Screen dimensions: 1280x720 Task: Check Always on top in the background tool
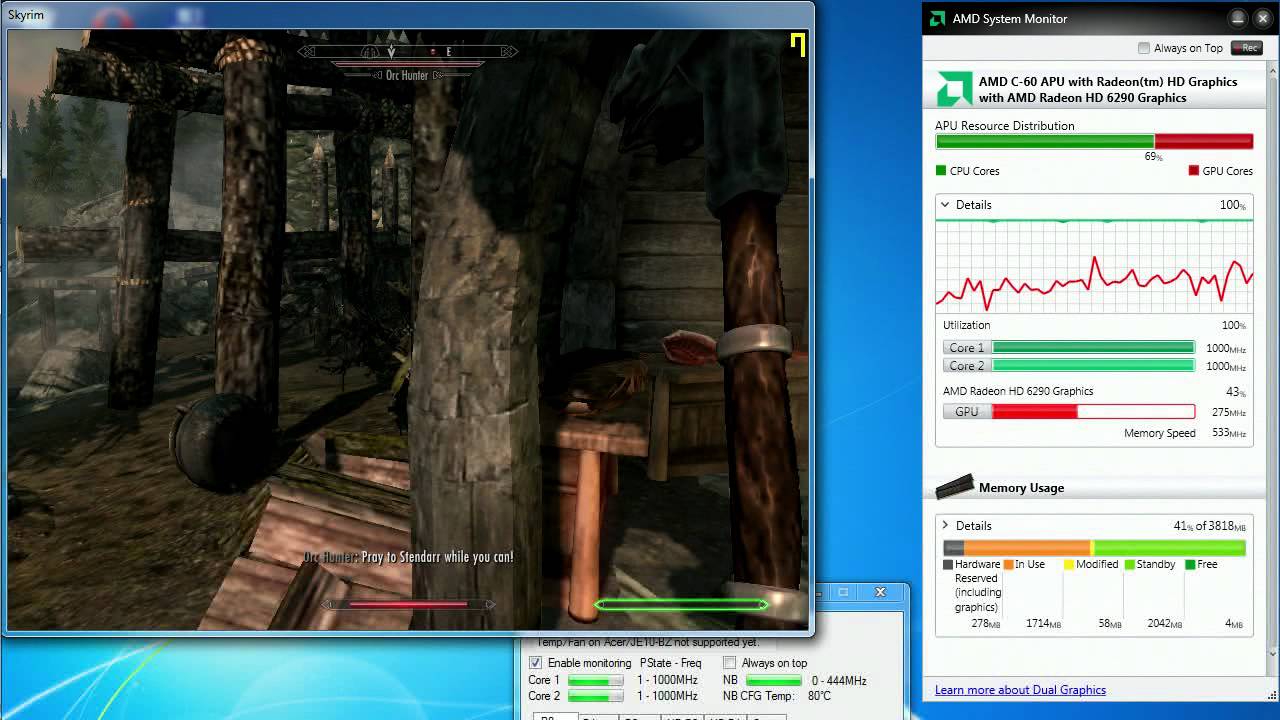pos(730,663)
